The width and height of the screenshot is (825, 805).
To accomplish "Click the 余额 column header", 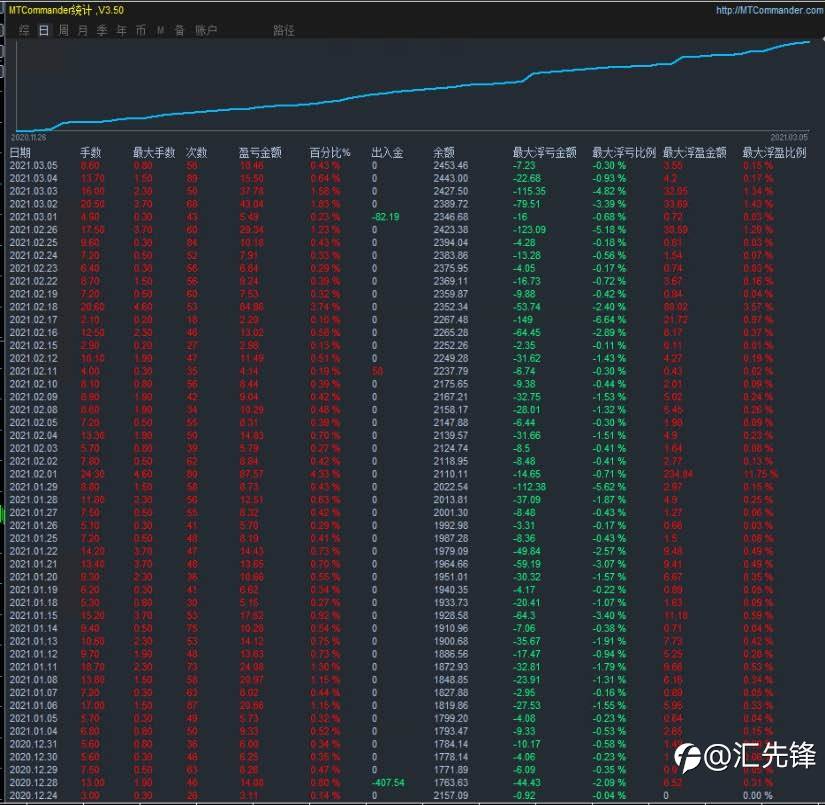I will [x=444, y=153].
